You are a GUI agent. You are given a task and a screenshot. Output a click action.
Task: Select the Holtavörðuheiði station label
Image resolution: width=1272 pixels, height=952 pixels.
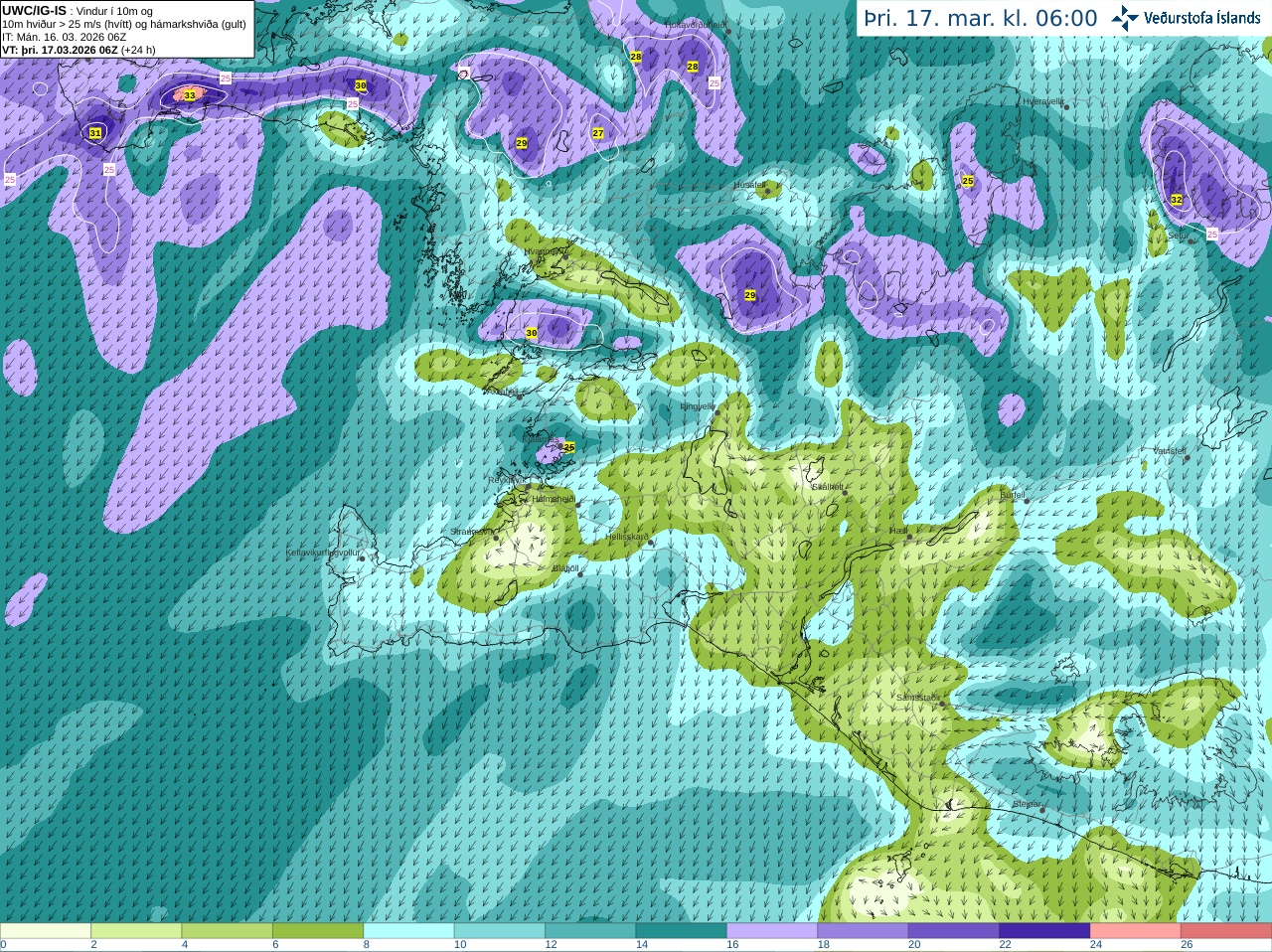pyautogui.click(x=696, y=24)
